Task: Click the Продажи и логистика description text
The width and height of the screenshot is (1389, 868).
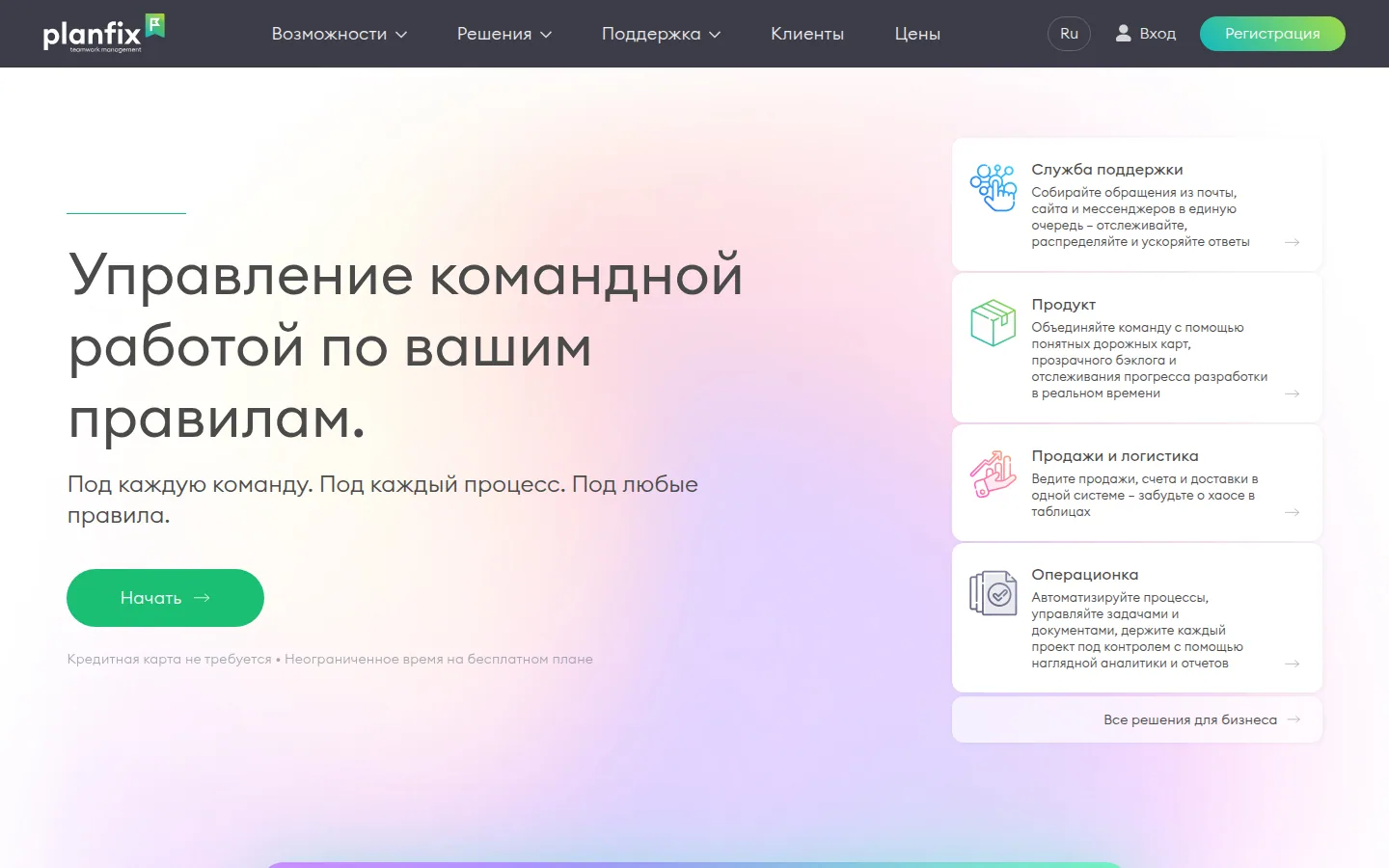Action: 1145,496
